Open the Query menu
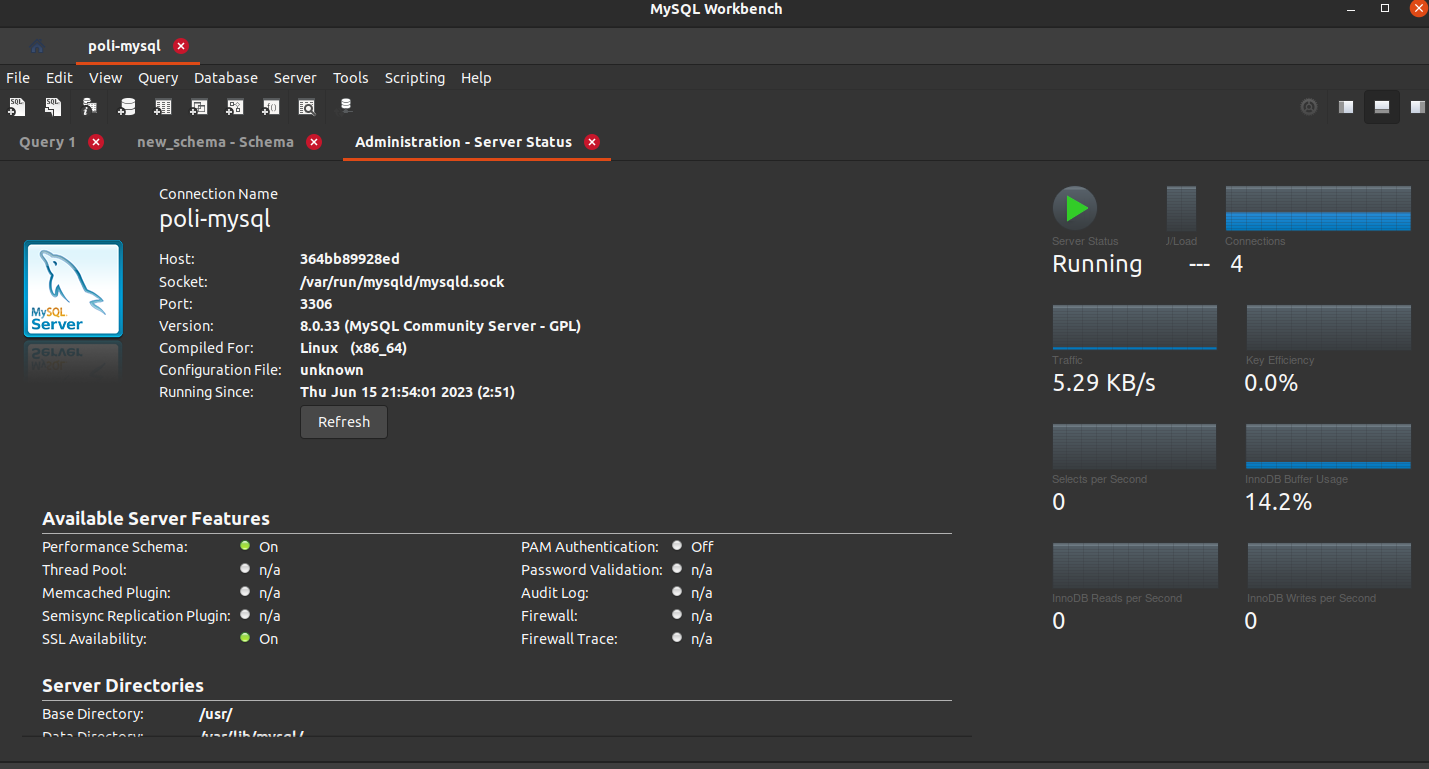 point(158,78)
